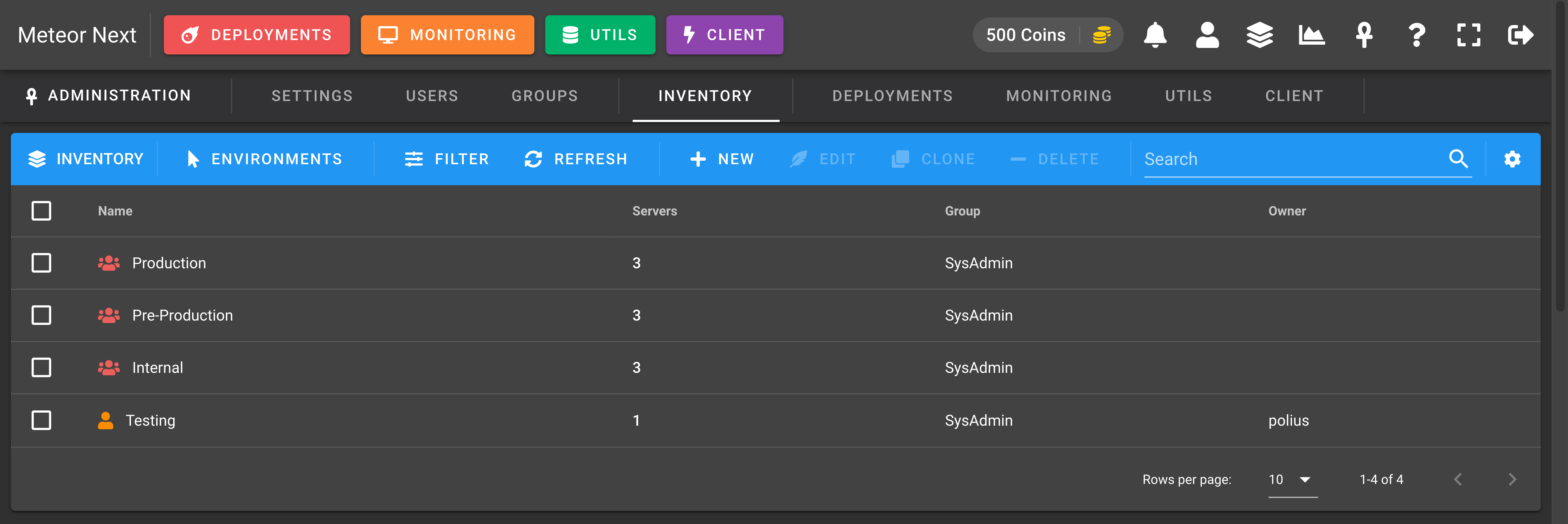Click the Refresh toolbar button
The width and height of the screenshot is (1568, 524).
point(576,159)
